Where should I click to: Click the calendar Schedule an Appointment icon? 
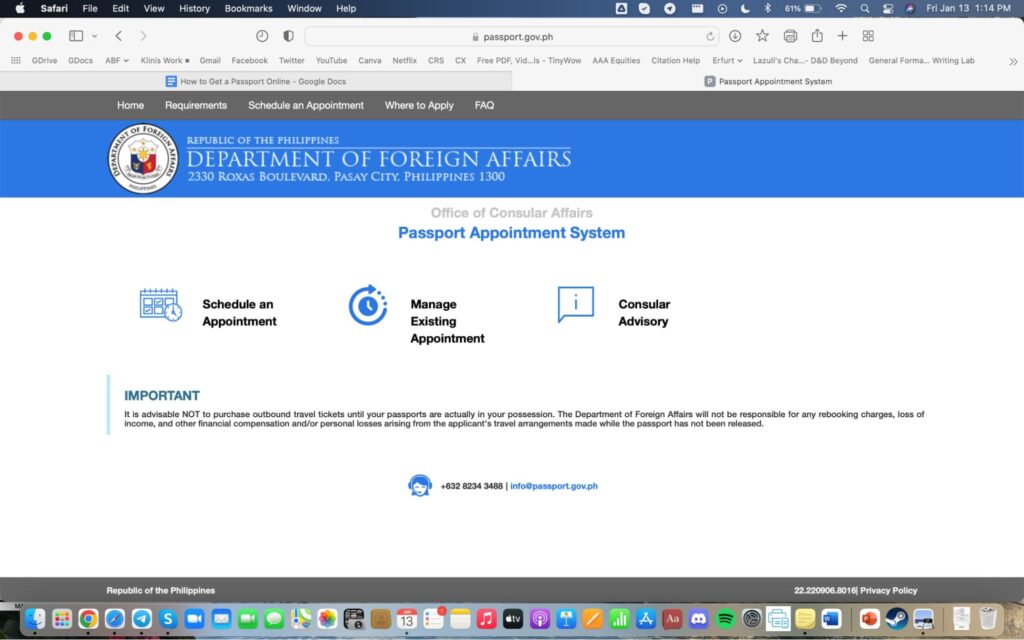161,305
